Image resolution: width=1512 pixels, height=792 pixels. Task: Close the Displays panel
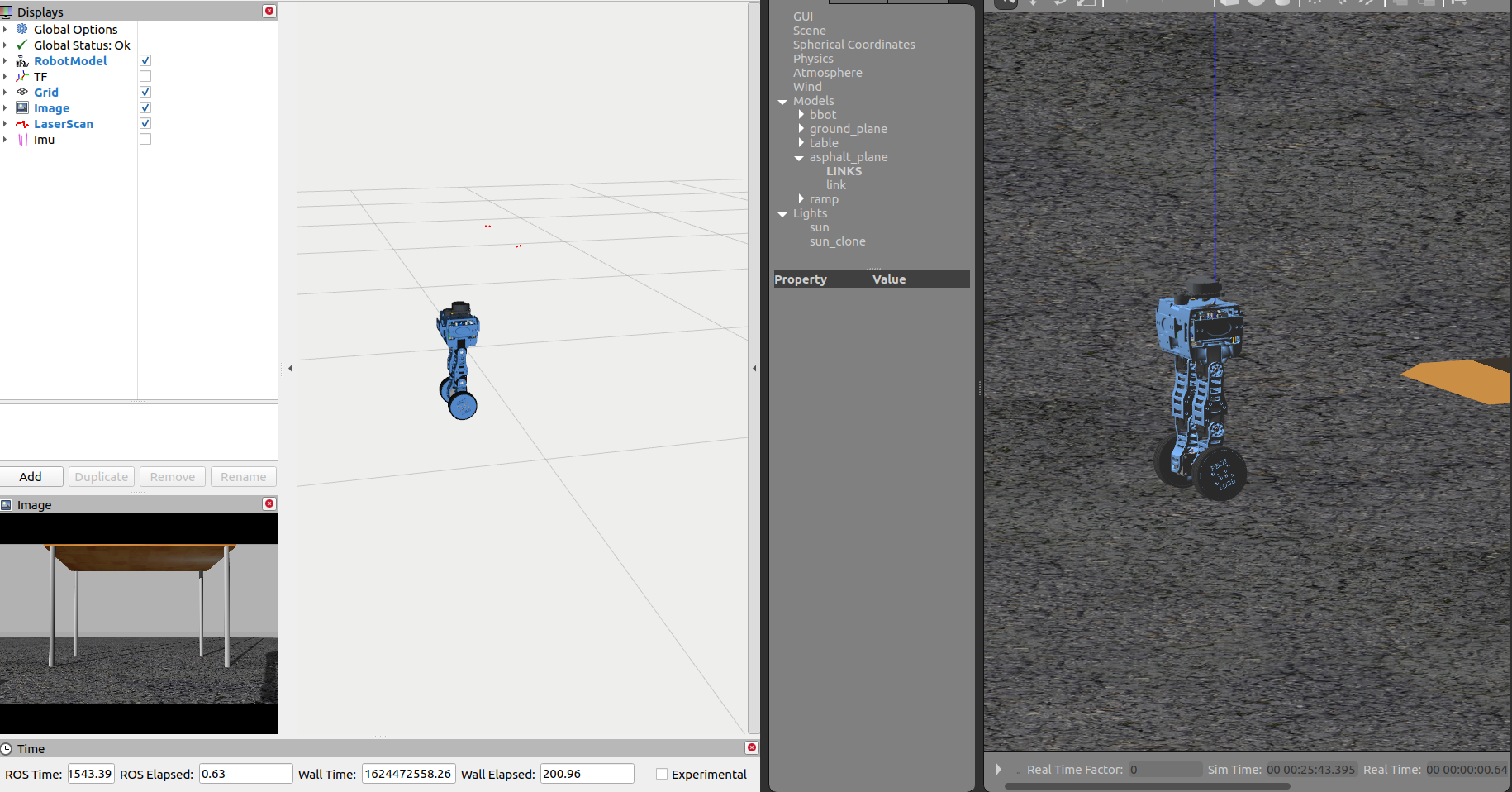coord(269,12)
